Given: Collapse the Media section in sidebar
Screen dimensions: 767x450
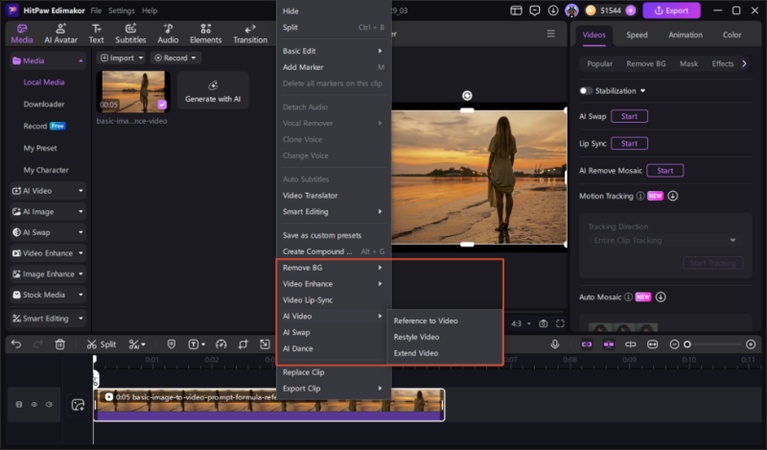Looking at the screenshot, I should tap(81, 61).
